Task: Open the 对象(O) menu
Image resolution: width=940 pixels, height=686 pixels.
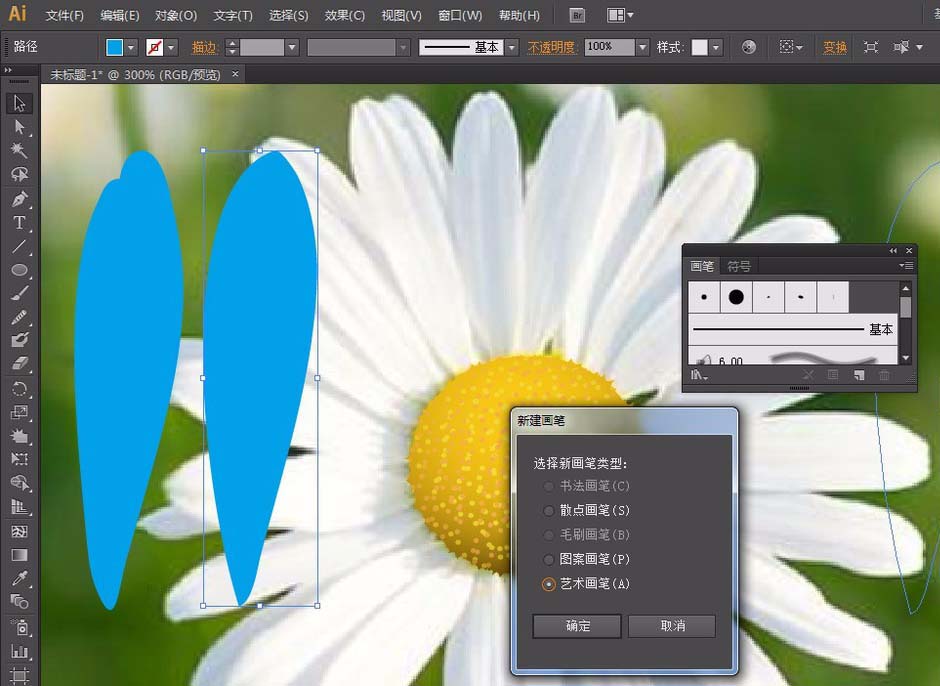Action: click(x=176, y=16)
